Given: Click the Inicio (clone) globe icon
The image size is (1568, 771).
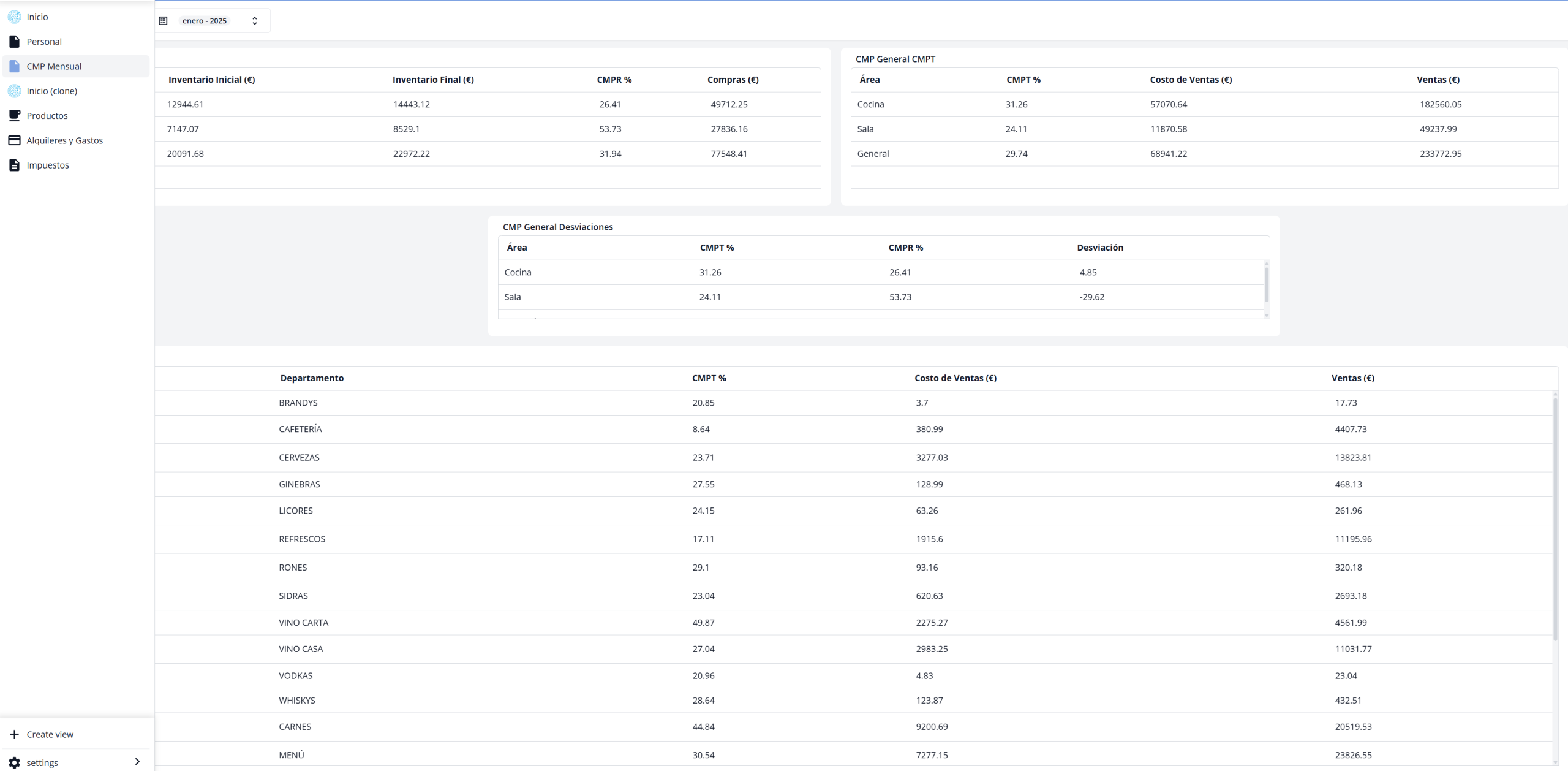Looking at the screenshot, I should [14, 91].
